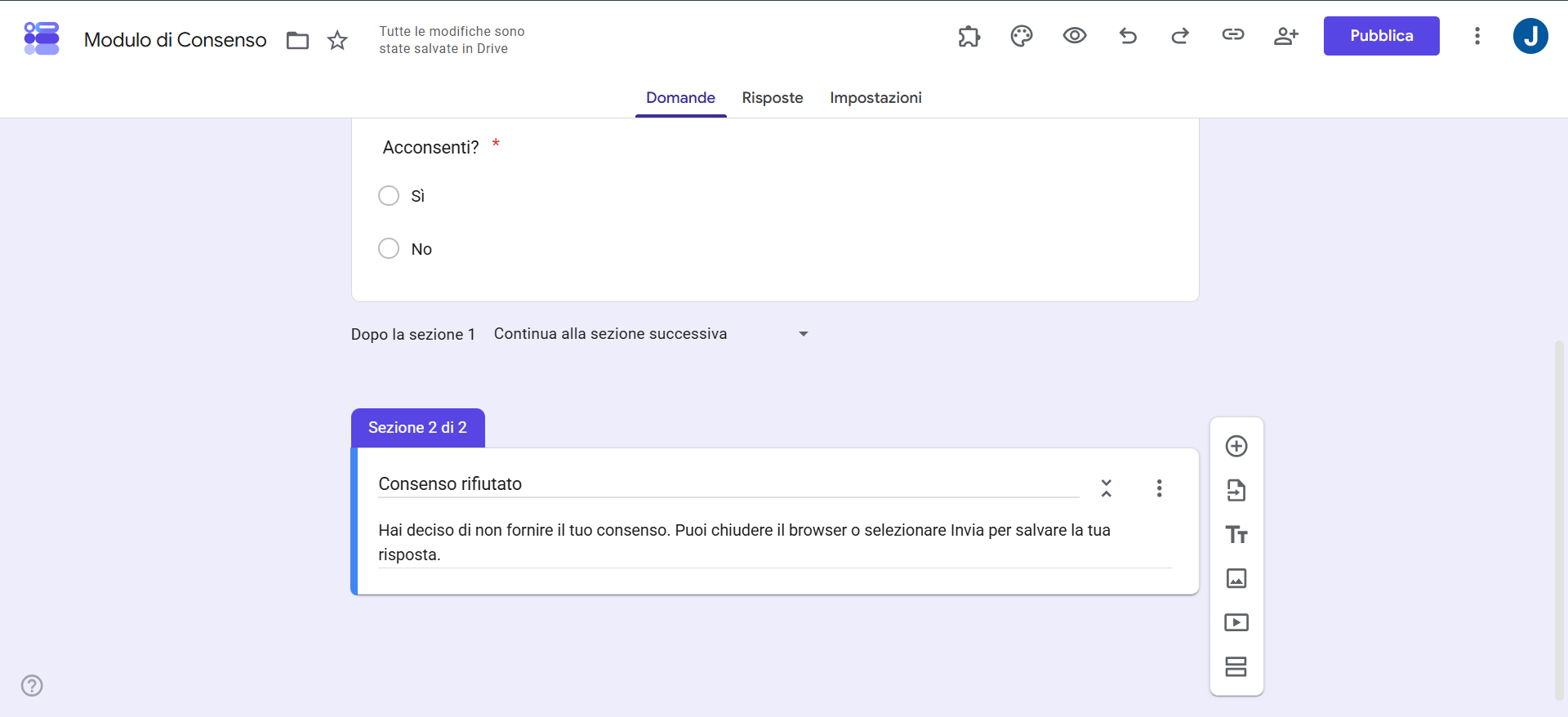Open the Google account avatar J
Viewport: 1568px width, 717px height.
1530,36
